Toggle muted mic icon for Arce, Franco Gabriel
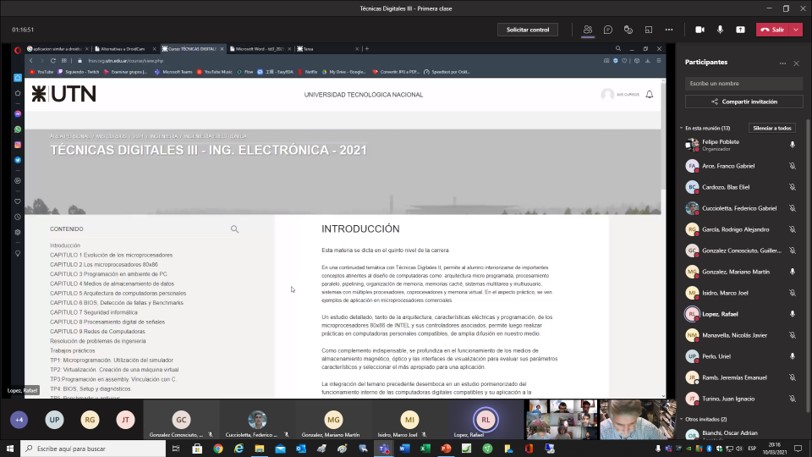 [792, 166]
